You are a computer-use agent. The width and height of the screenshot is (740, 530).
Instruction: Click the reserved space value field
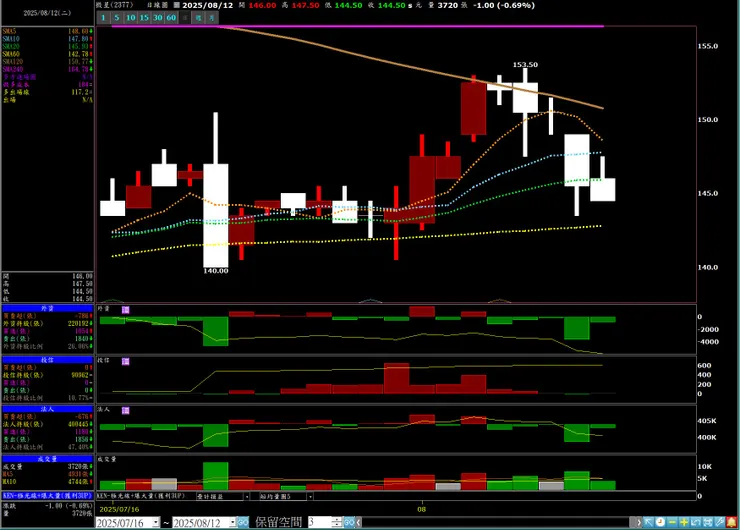tap(320, 522)
